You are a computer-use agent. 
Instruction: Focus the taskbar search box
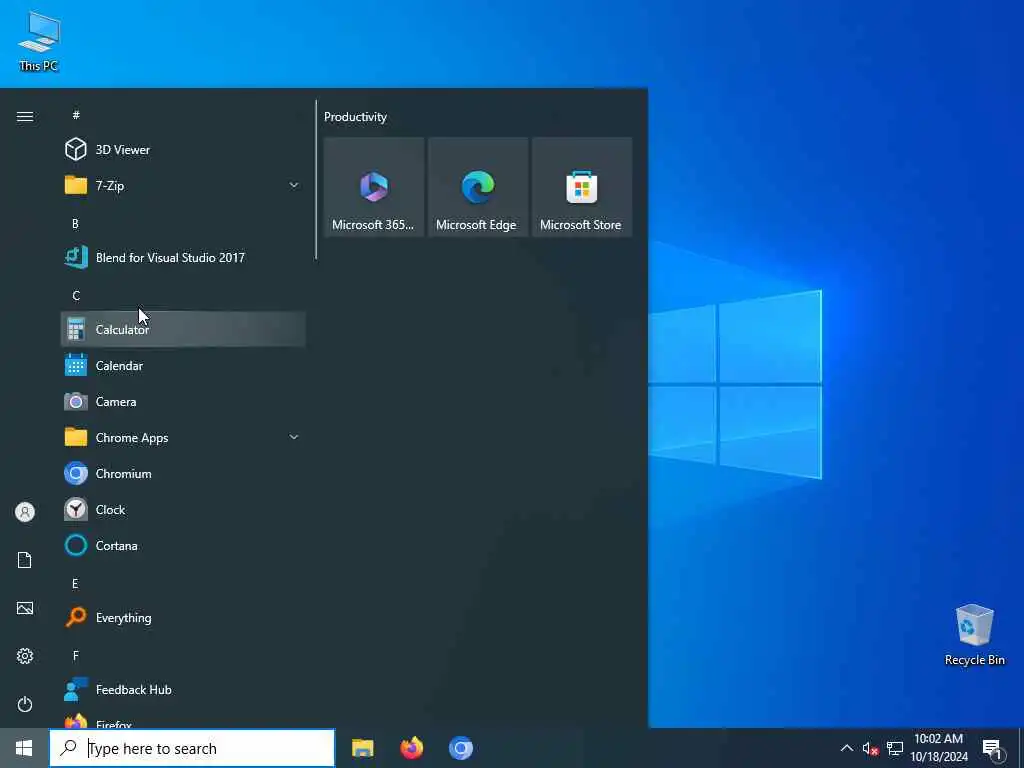click(x=192, y=748)
